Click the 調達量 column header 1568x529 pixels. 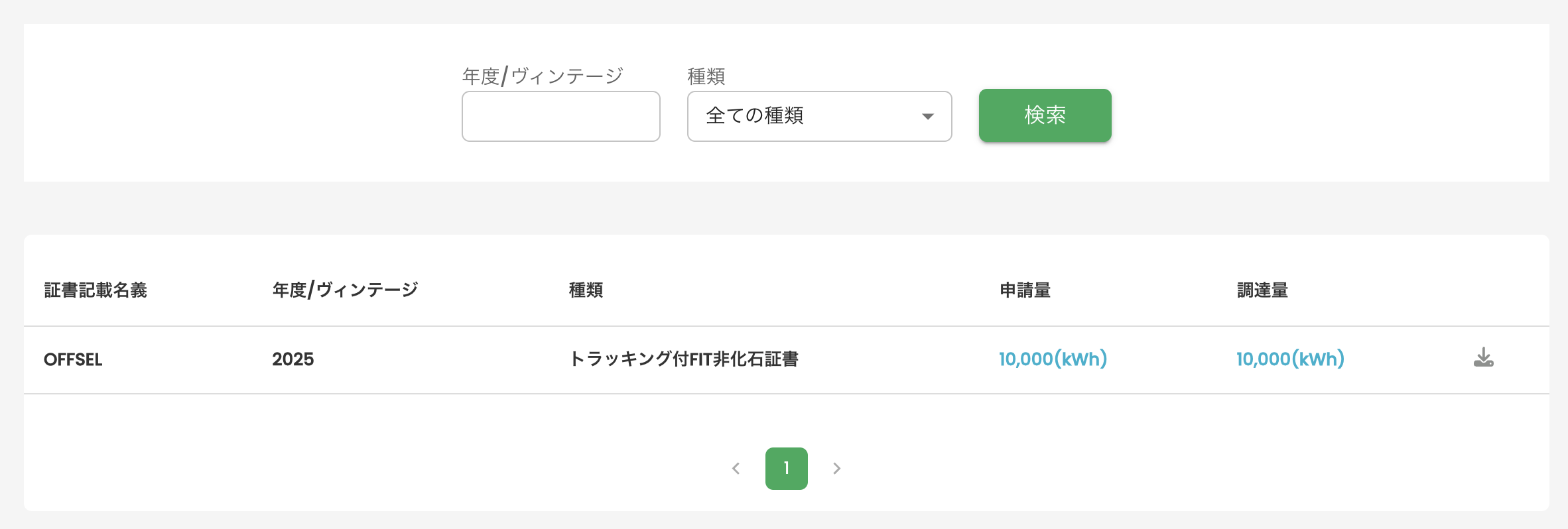point(1262,290)
